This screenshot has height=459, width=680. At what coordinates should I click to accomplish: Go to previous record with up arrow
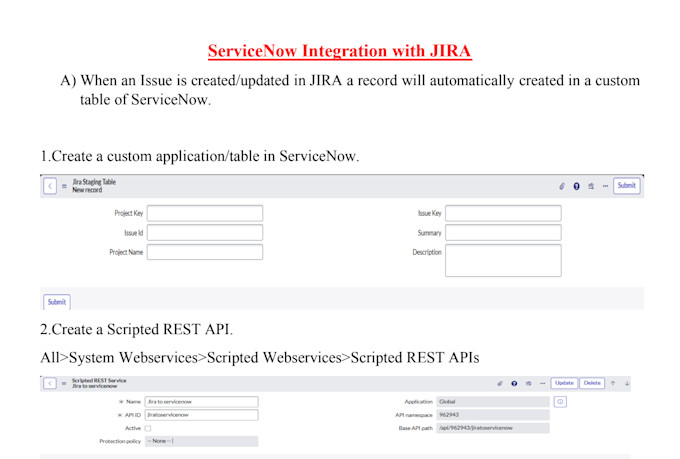(613, 384)
